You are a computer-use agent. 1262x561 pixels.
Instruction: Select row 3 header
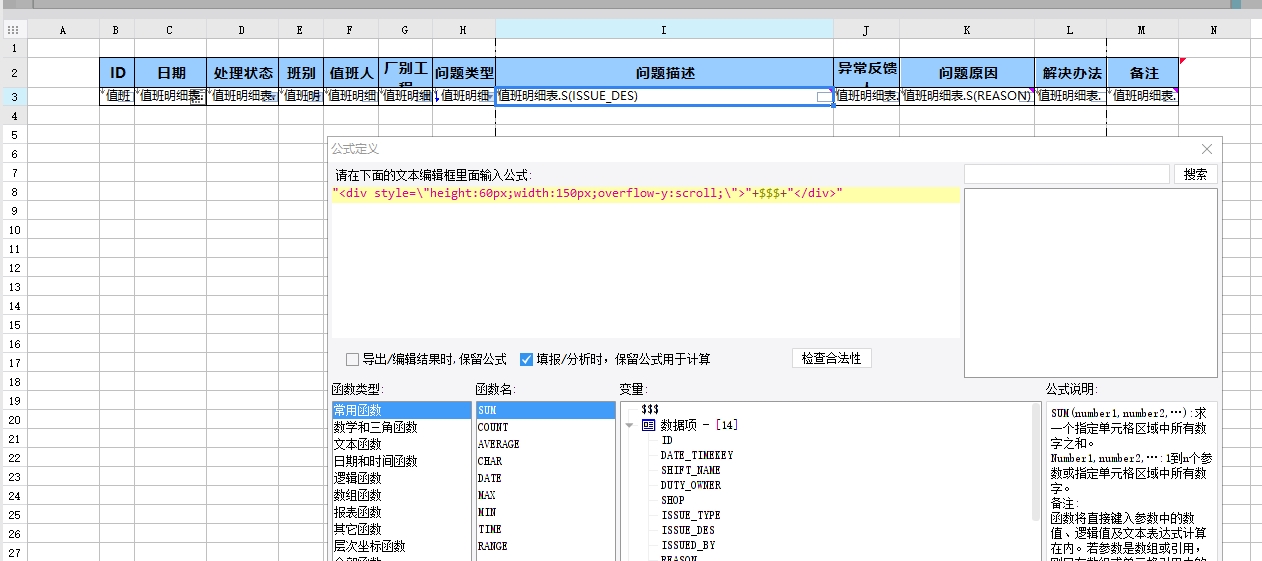click(13, 97)
